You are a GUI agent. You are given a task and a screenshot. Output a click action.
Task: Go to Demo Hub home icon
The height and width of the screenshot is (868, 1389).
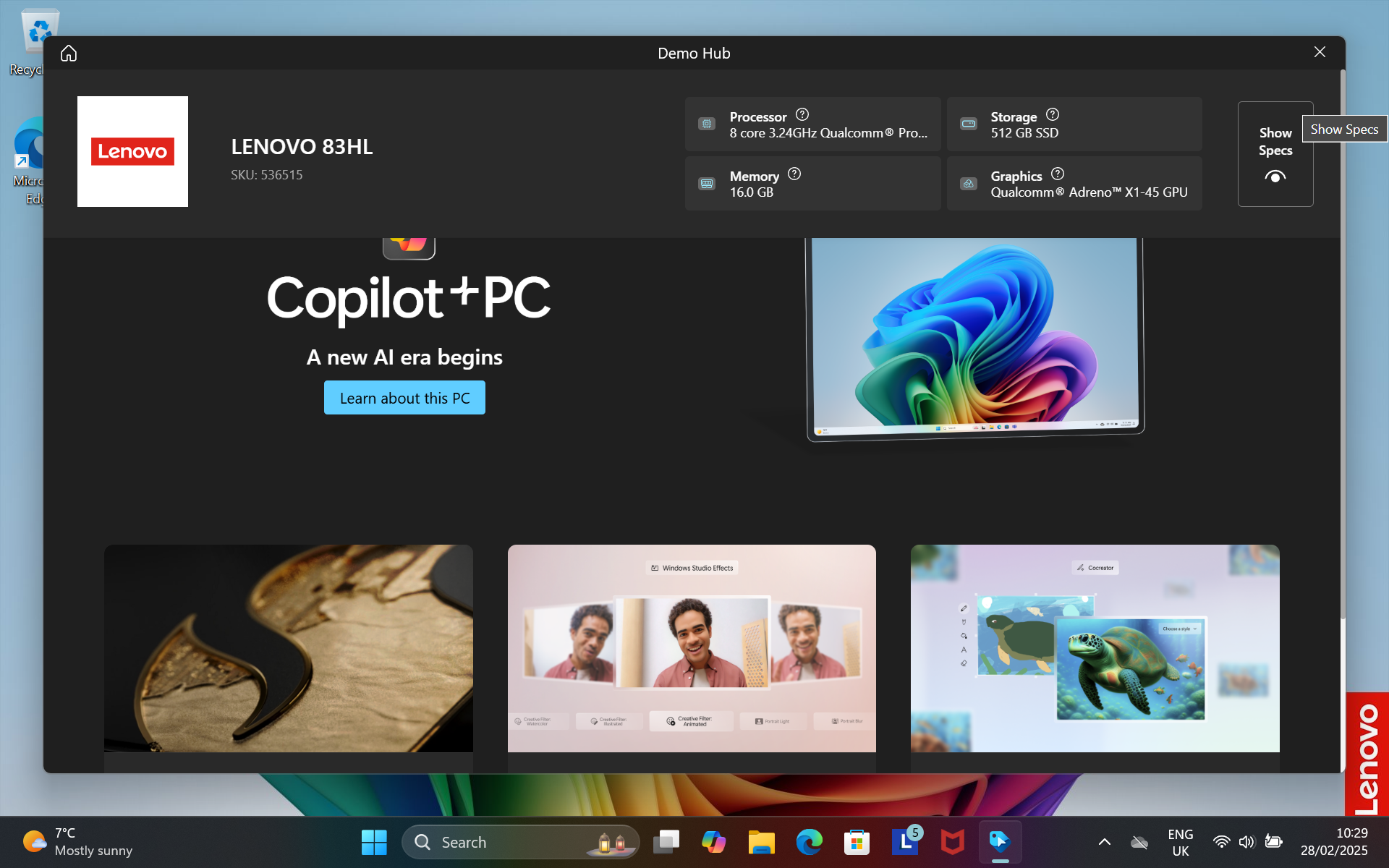click(69, 54)
